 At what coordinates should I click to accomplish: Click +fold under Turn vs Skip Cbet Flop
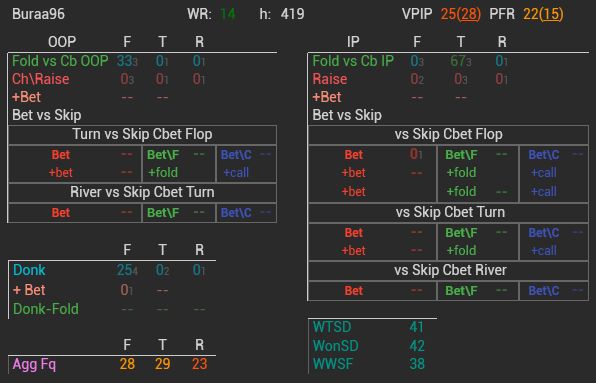click(x=163, y=173)
